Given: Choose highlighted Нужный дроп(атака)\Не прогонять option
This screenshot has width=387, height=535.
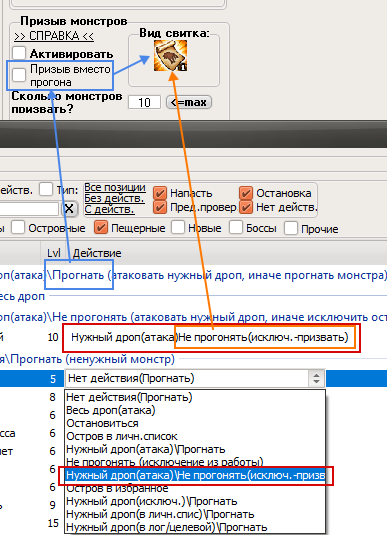Looking at the screenshot, I should click(195, 475).
